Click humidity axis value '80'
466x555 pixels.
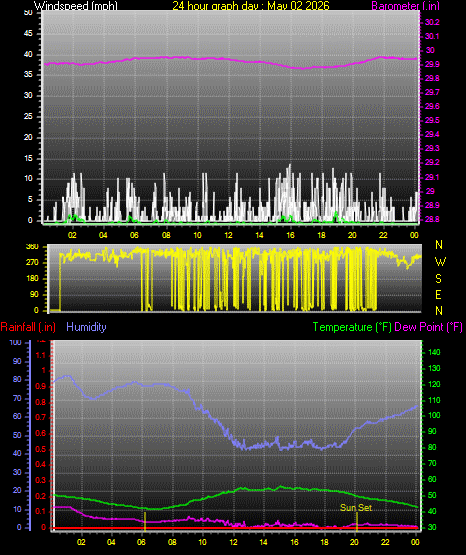[x=17, y=379]
